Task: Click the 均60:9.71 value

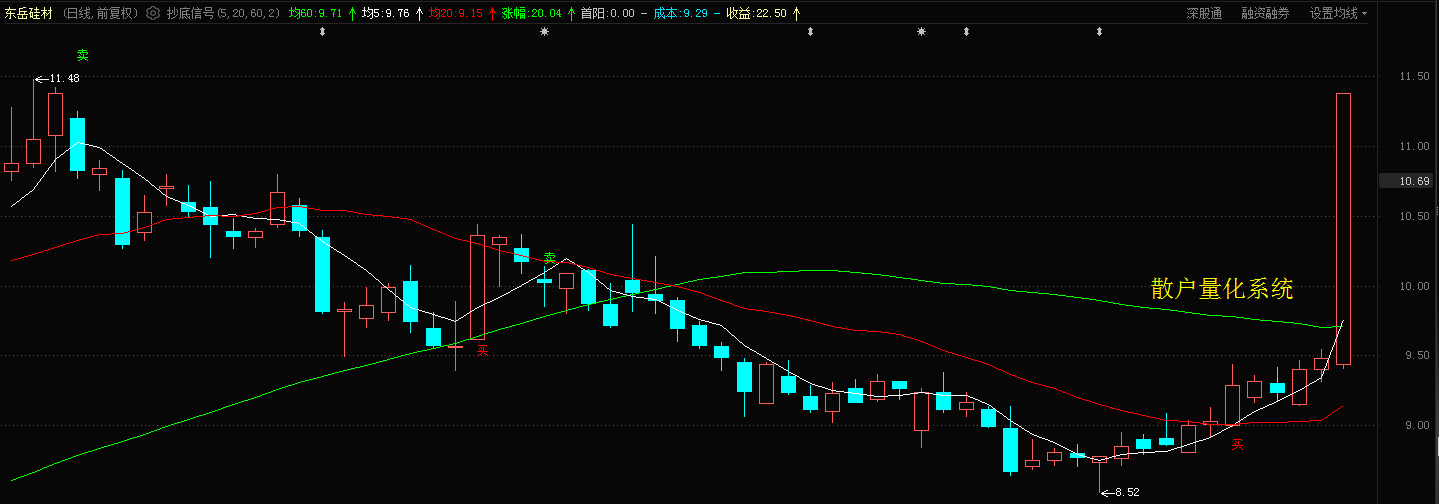Action: coord(315,13)
